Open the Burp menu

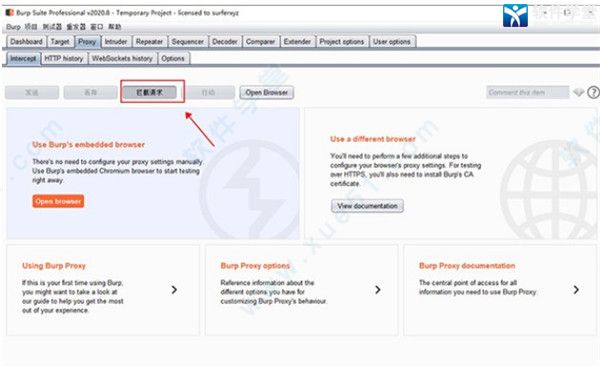click(x=13, y=27)
